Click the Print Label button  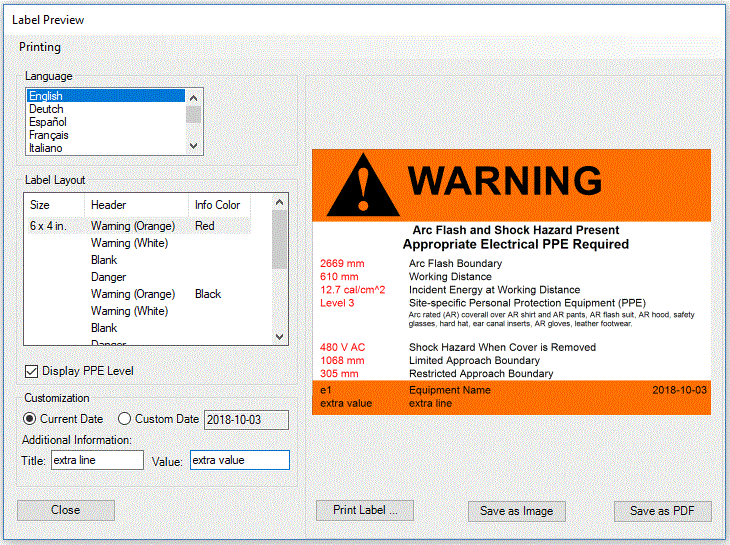[365, 510]
